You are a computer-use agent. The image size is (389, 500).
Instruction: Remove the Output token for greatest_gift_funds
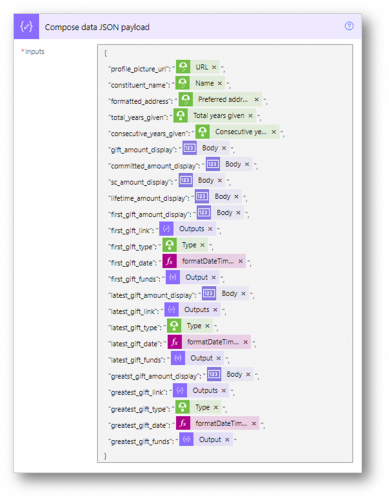pyautogui.click(x=227, y=440)
